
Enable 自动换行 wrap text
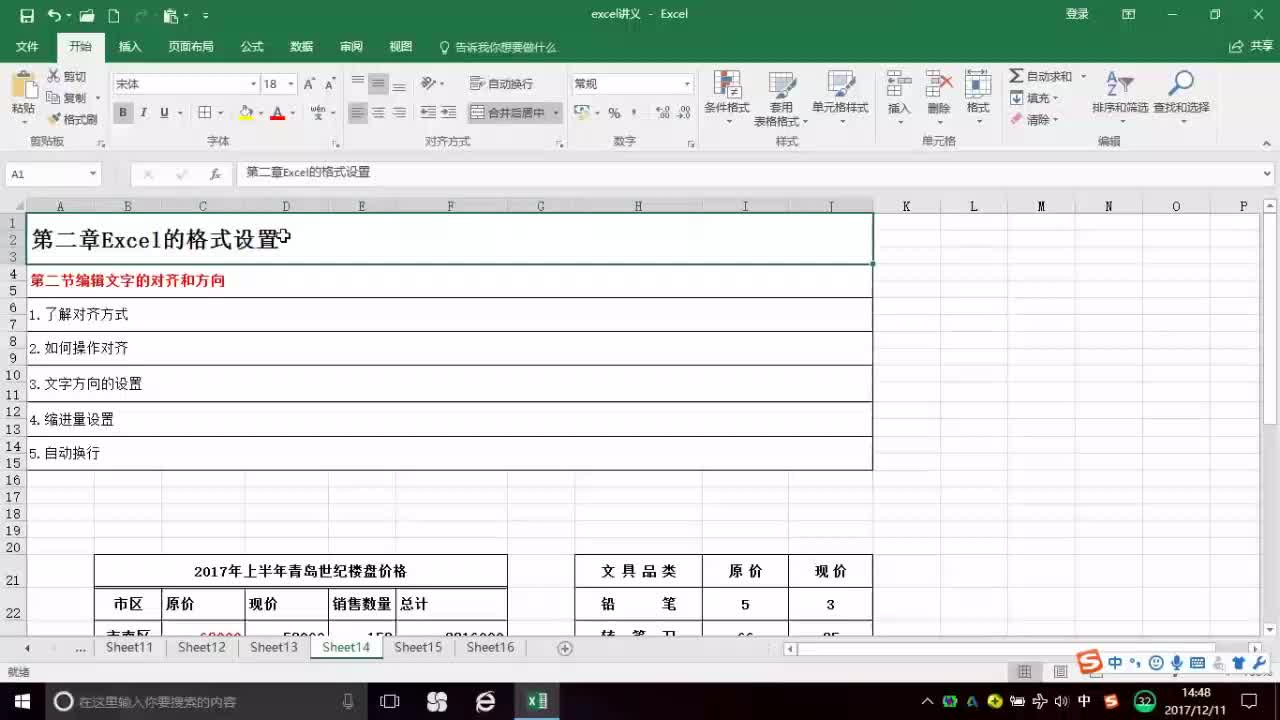(498, 83)
